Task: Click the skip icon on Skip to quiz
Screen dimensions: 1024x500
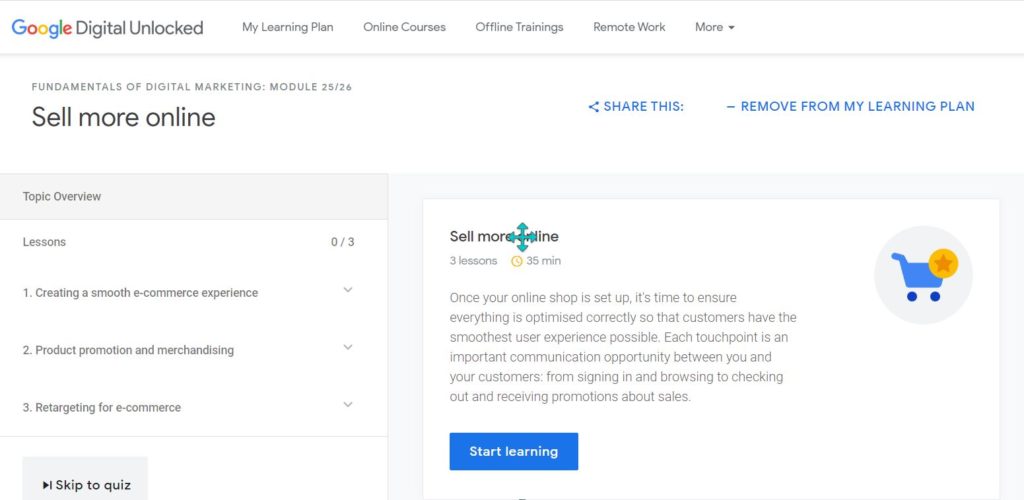Action: 47,485
